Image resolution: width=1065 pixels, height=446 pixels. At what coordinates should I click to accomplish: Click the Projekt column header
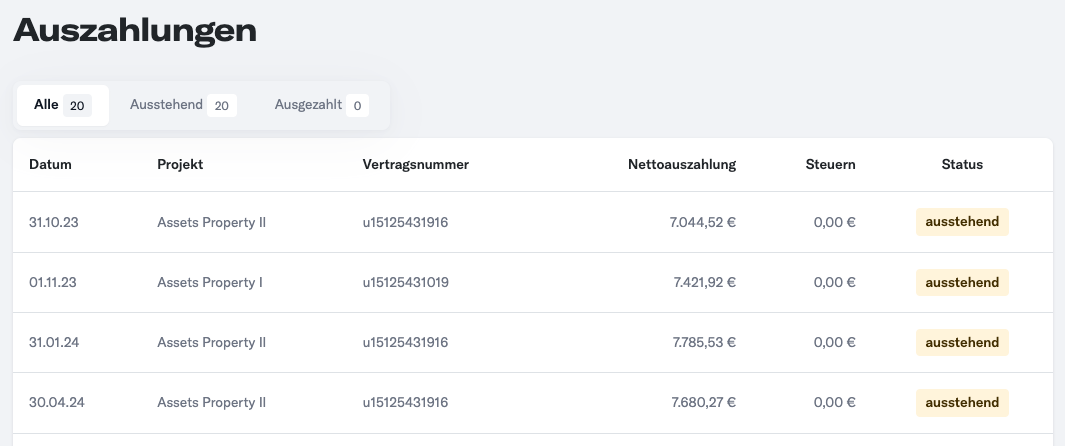(180, 164)
